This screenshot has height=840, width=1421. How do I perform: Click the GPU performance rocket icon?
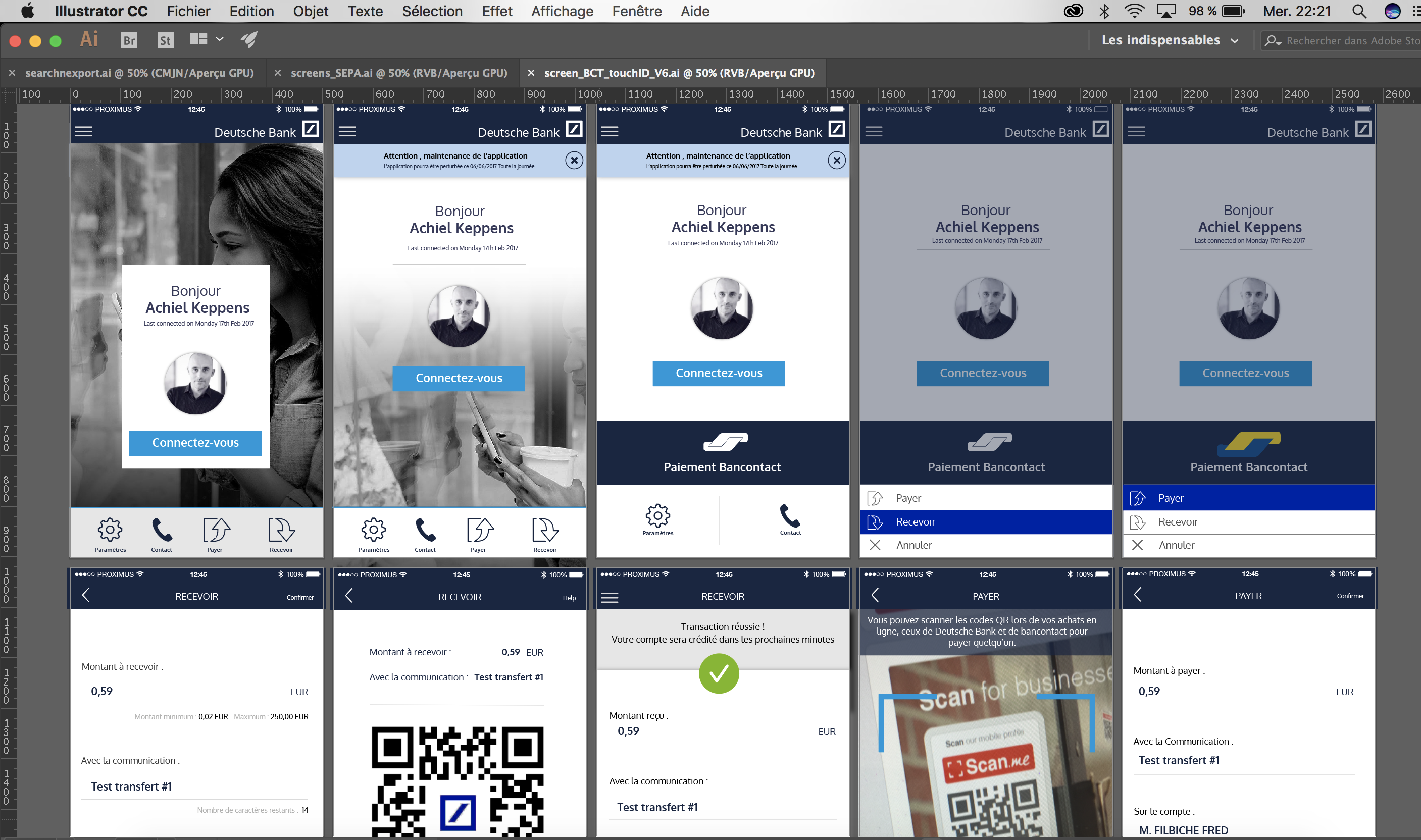coord(249,39)
